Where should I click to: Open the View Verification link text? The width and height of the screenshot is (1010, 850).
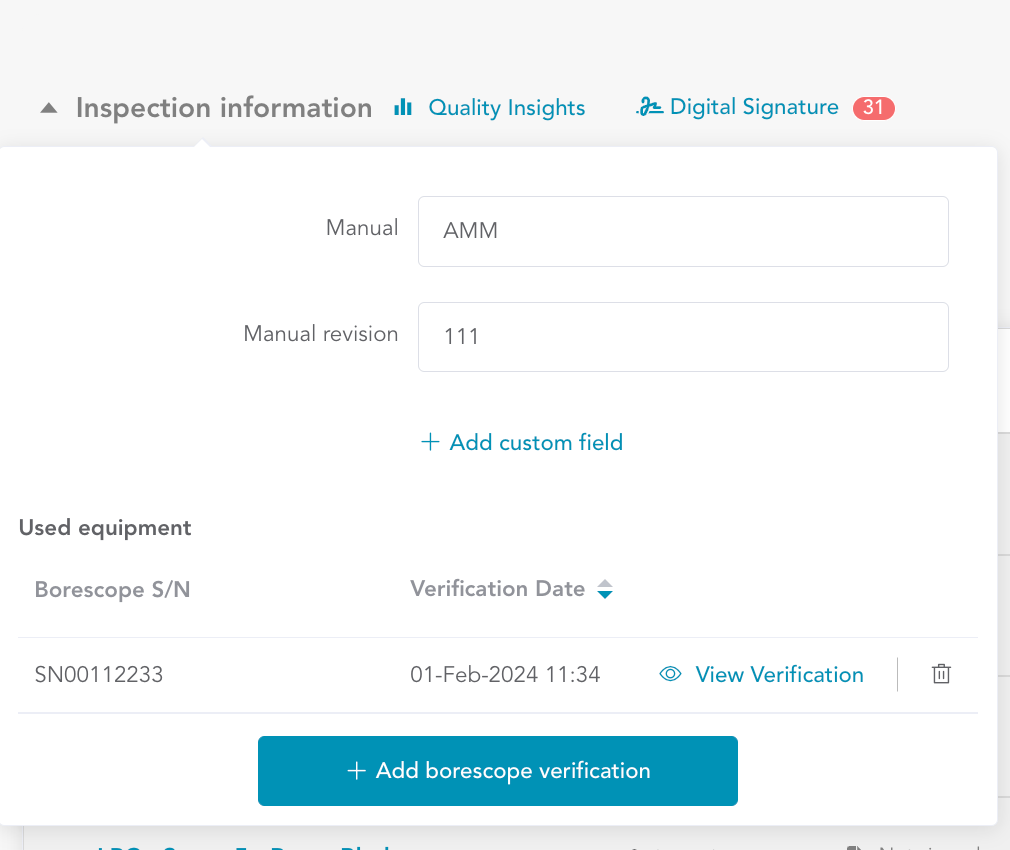click(x=779, y=675)
